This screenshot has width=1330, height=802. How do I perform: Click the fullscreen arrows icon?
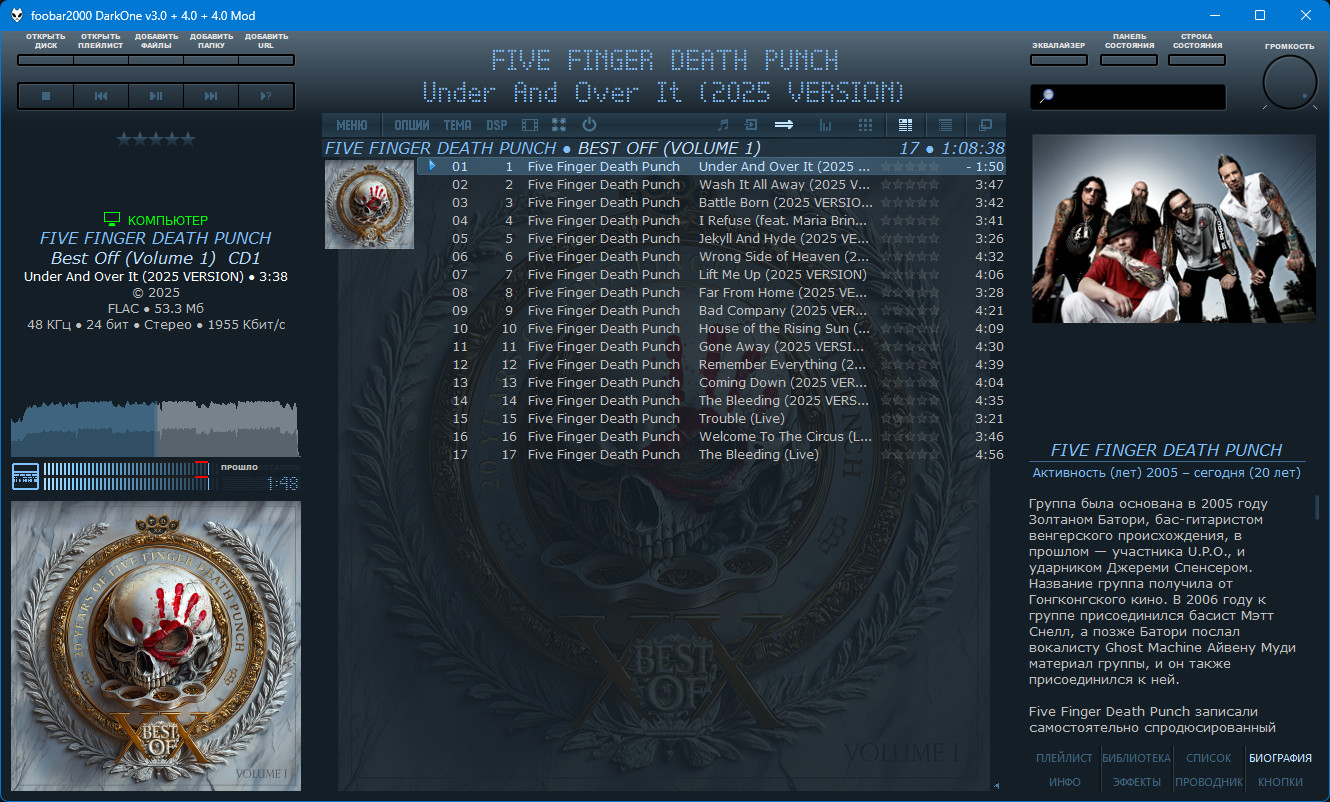pos(559,125)
